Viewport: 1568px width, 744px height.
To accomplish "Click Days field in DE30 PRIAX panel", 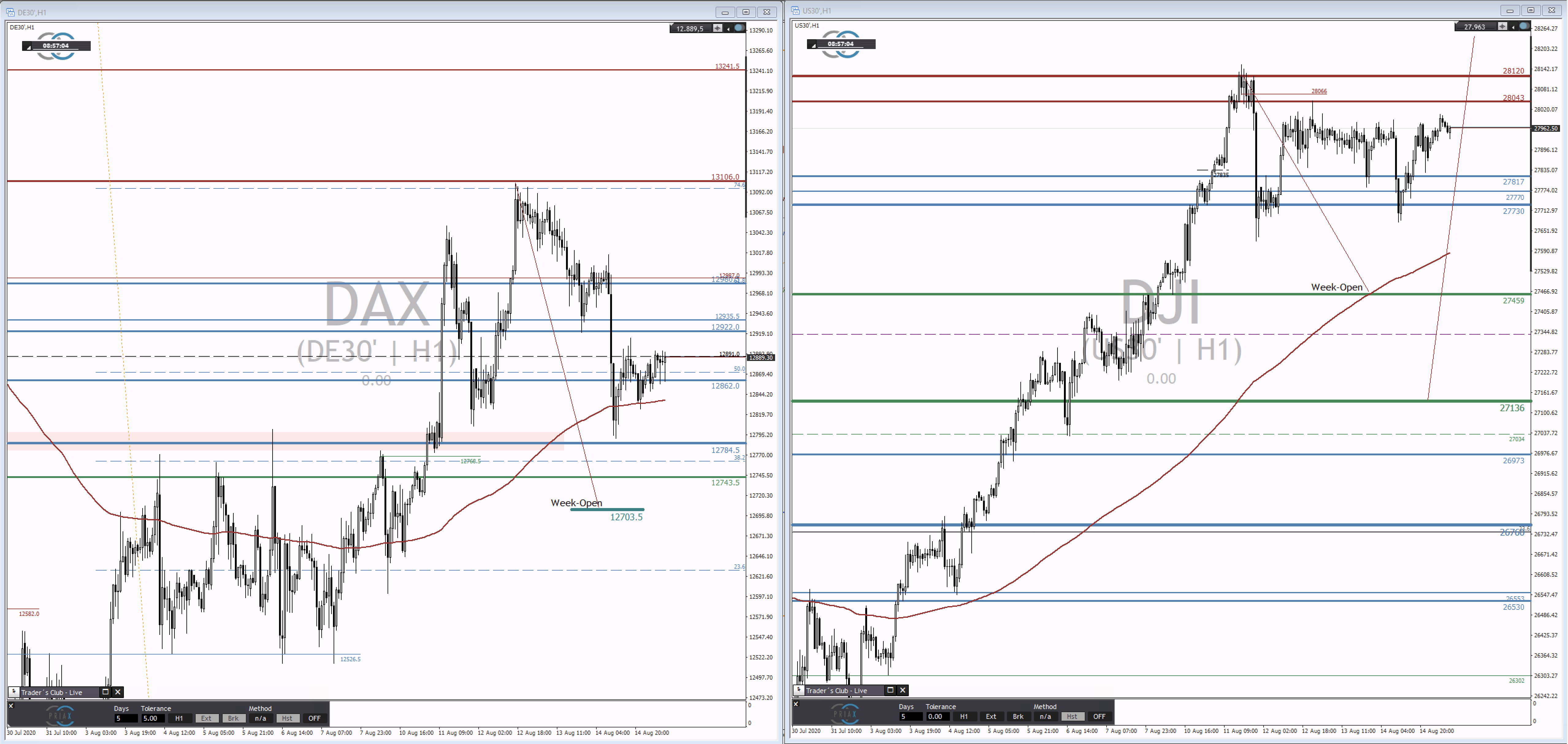I will (126, 719).
